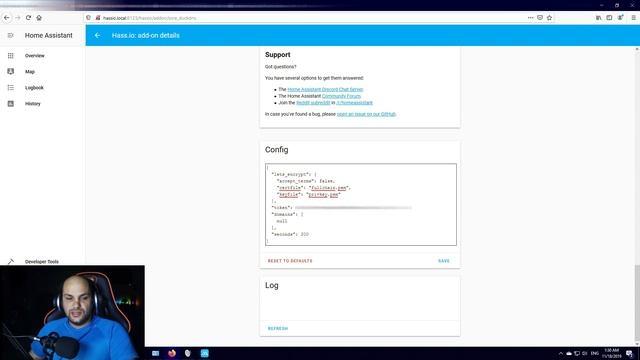Toggle Firefox sidebar view
This screenshot has height=360, width=640.
tap(609, 18)
